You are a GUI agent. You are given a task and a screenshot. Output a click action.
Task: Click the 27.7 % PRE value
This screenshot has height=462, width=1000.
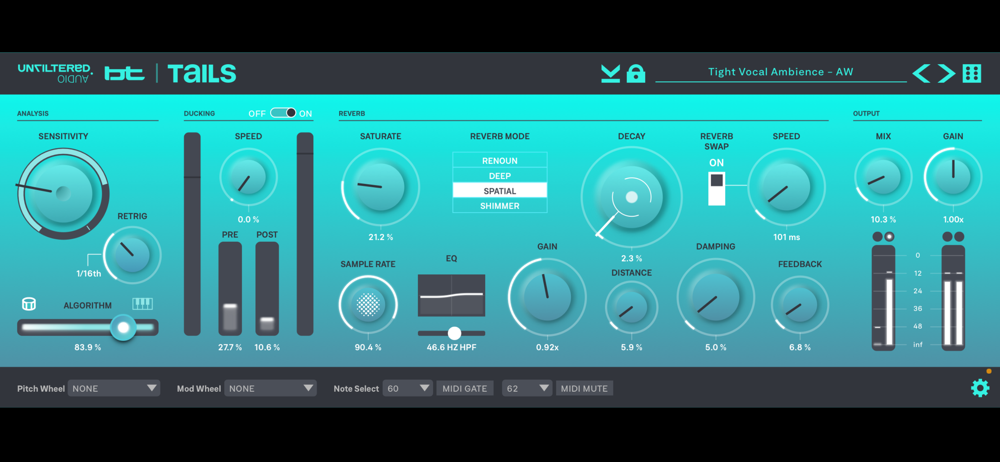[x=230, y=348]
